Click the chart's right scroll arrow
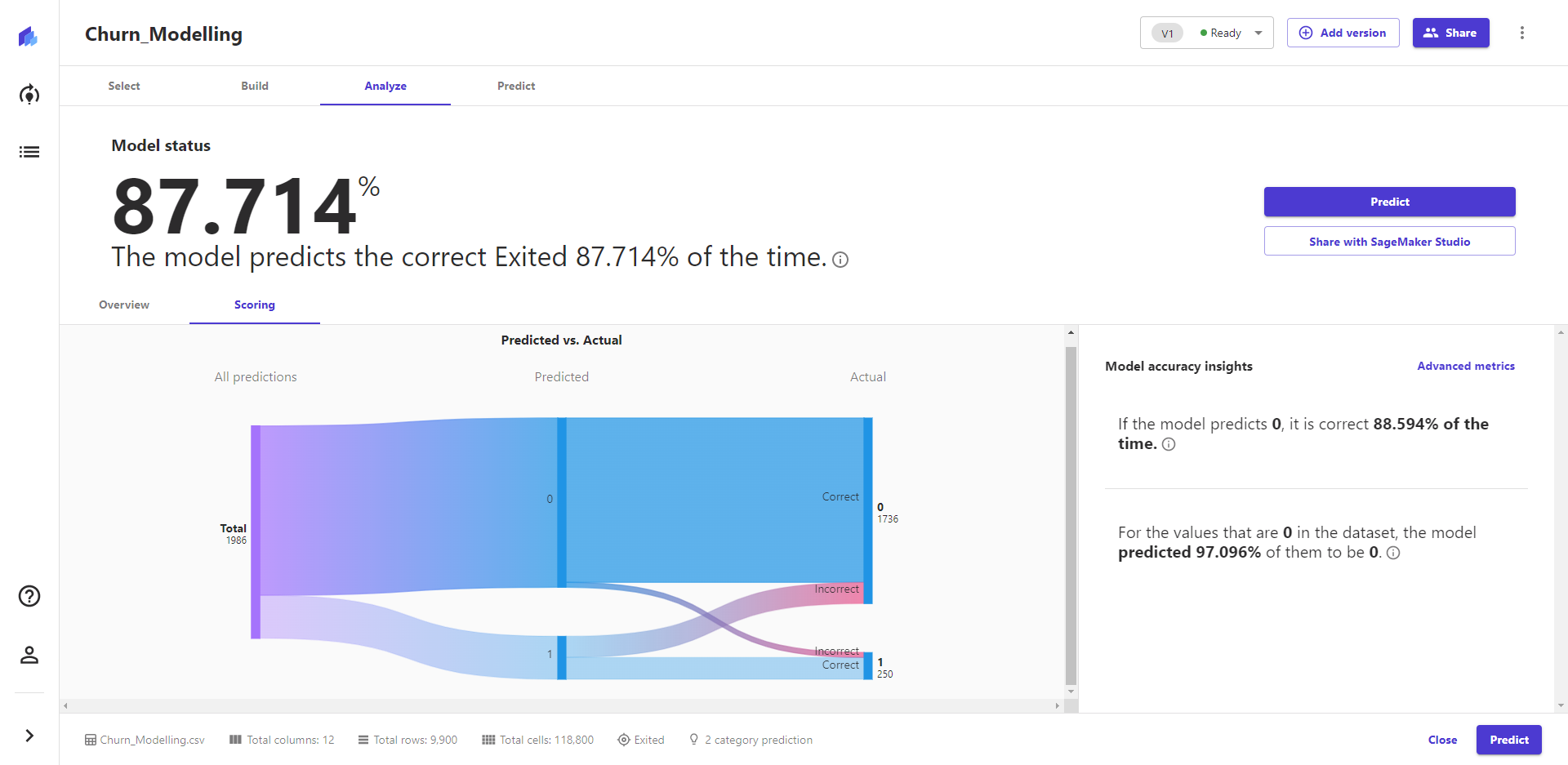Image resolution: width=1568 pixels, height=765 pixels. [1057, 705]
